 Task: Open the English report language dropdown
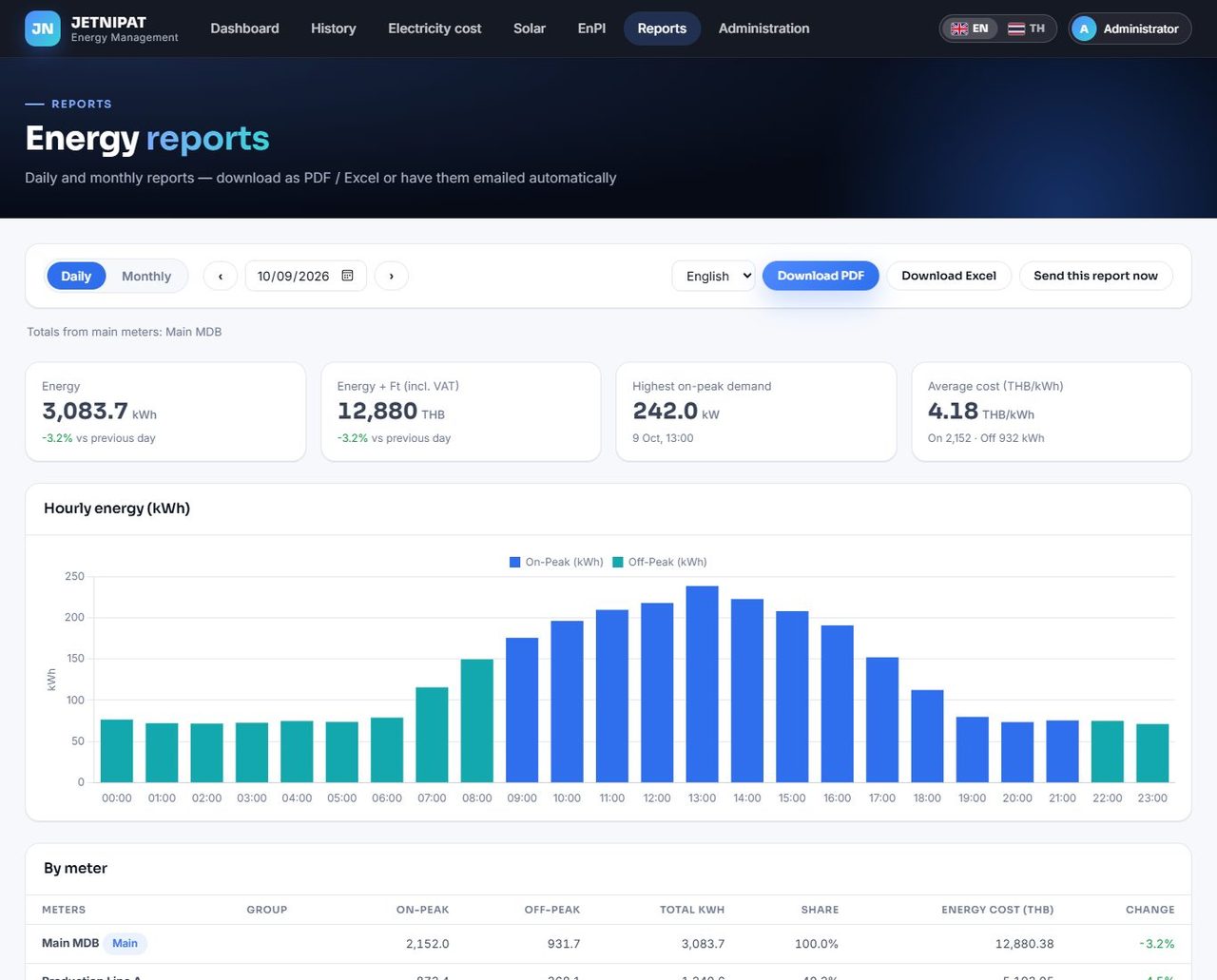click(x=713, y=276)
